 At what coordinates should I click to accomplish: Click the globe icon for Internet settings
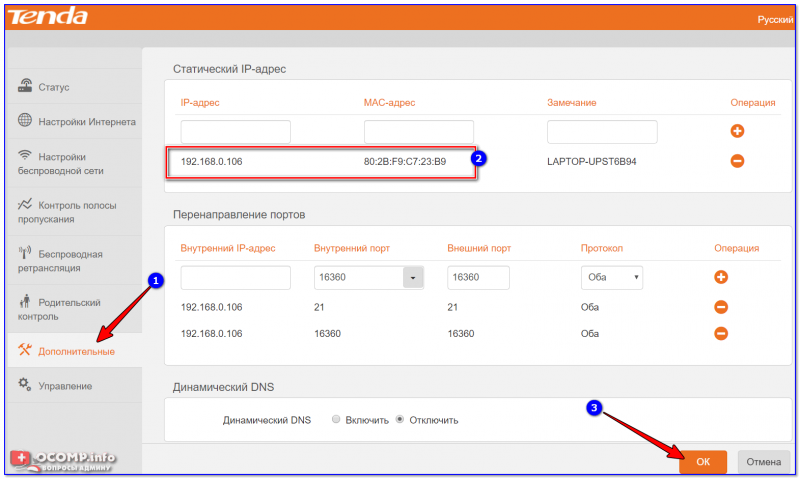(x=24, y=120)
